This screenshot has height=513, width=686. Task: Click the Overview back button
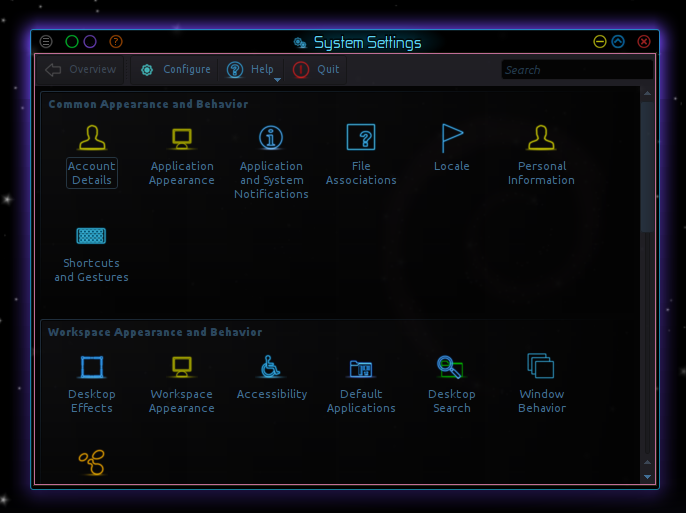80,70
